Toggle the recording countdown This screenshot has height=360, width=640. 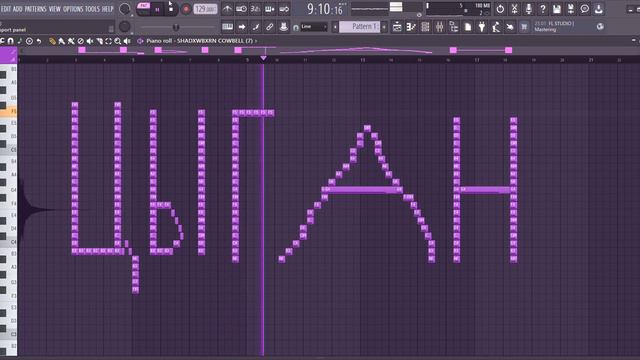pos(255,9)
